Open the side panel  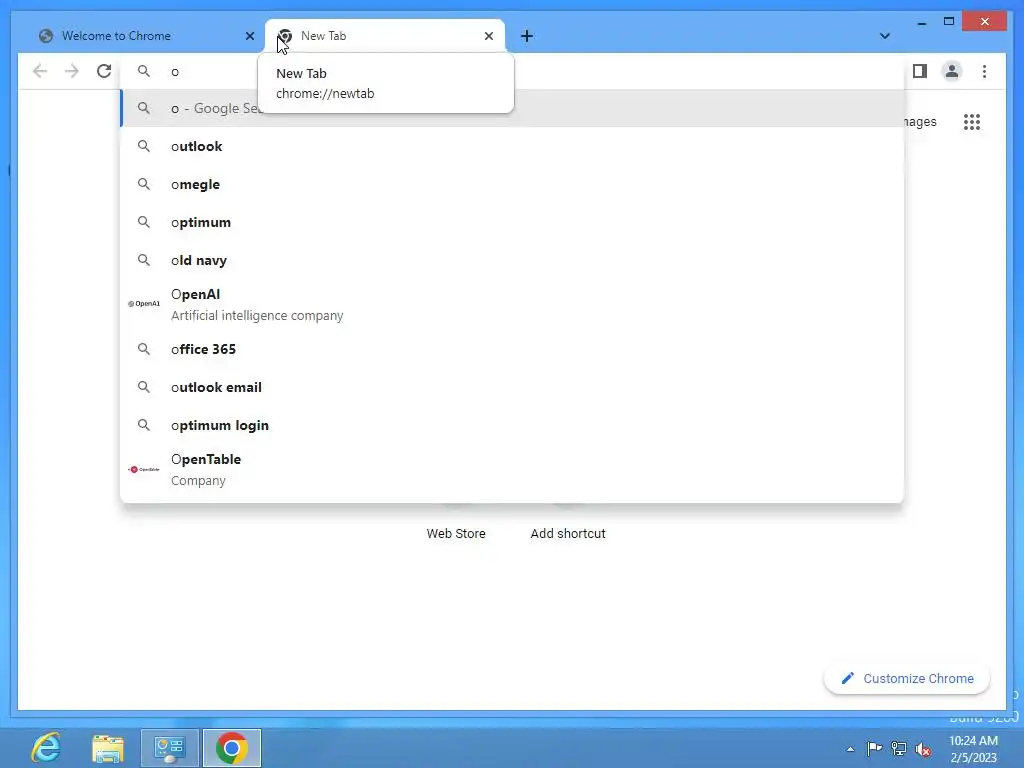pyautogui.click(x=920, y=71)
